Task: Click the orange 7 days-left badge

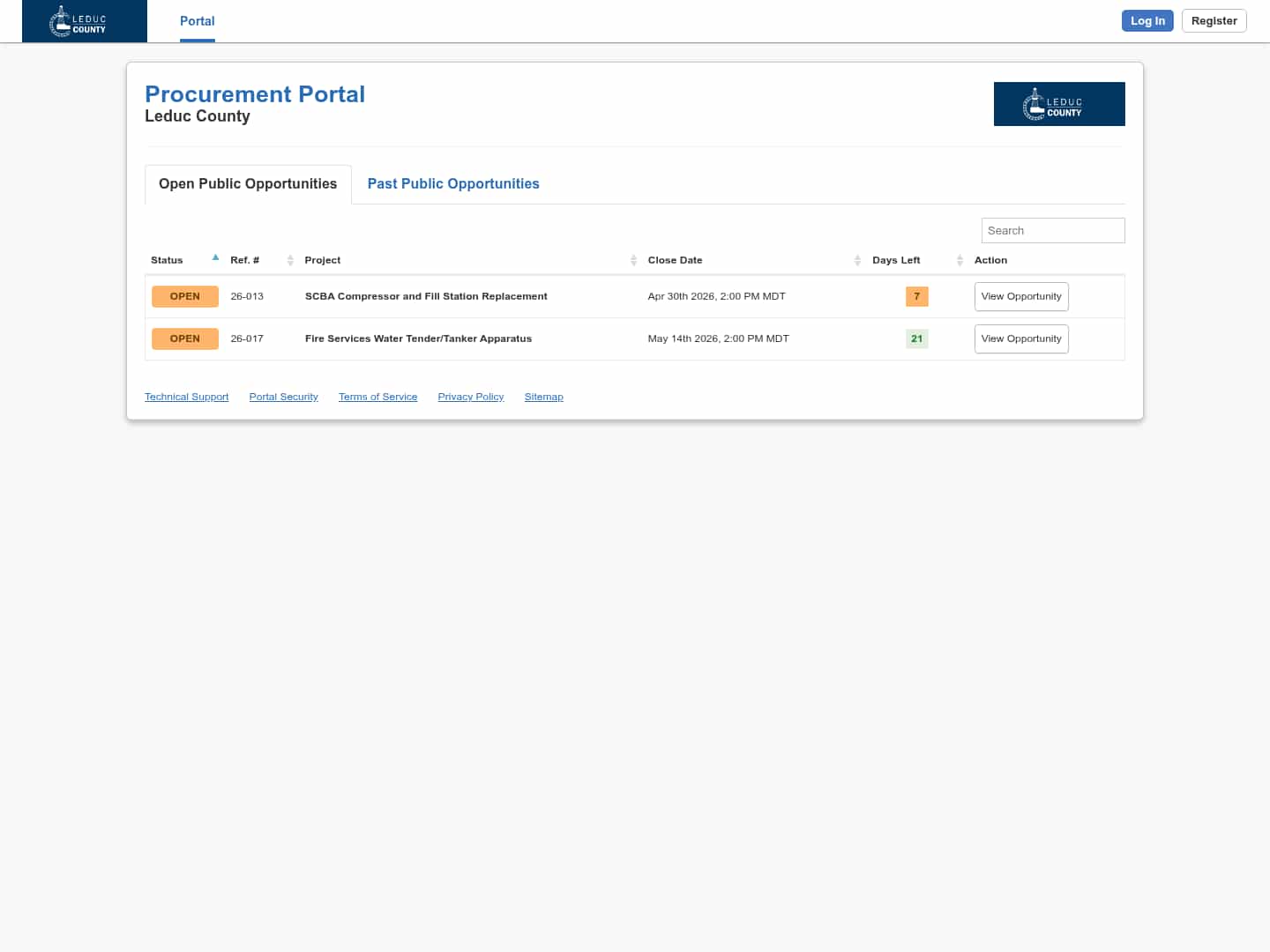Action: click(916, 296)
